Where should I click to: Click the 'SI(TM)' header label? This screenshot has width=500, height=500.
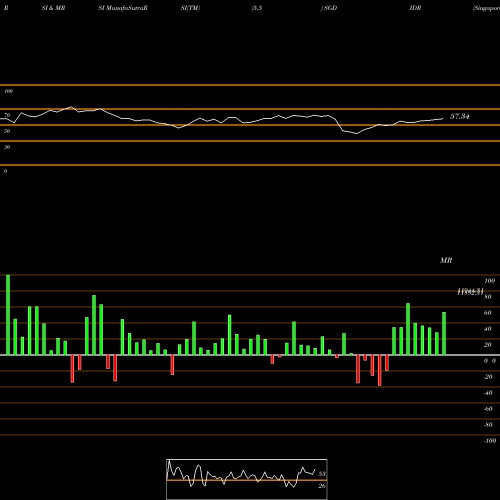click(190, 8)
